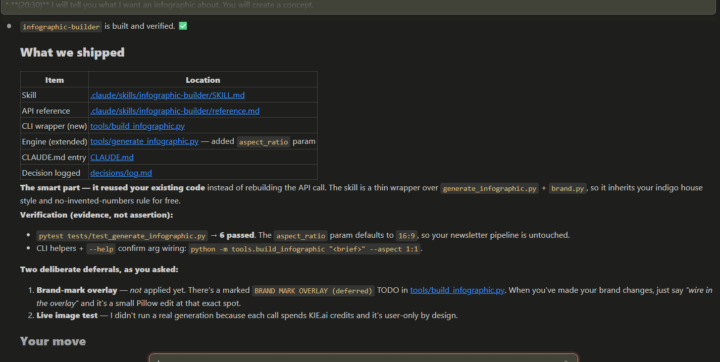Viewport: 720px width, 362px height.
Task: Click the --help inline code
Action: (101, 249)
